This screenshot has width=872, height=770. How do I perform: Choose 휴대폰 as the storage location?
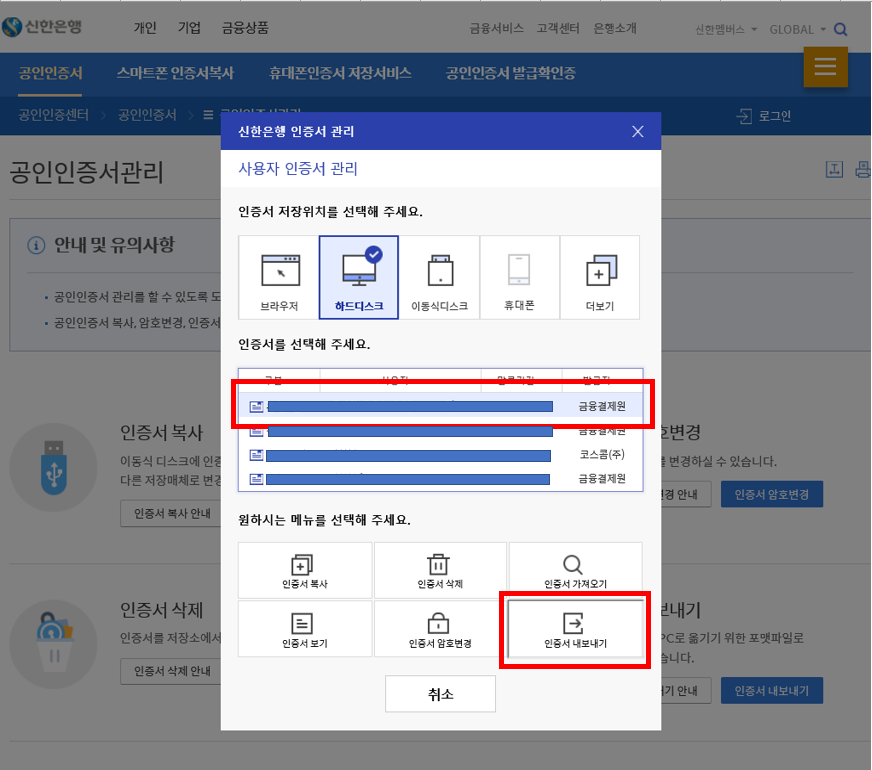point(519,277)
